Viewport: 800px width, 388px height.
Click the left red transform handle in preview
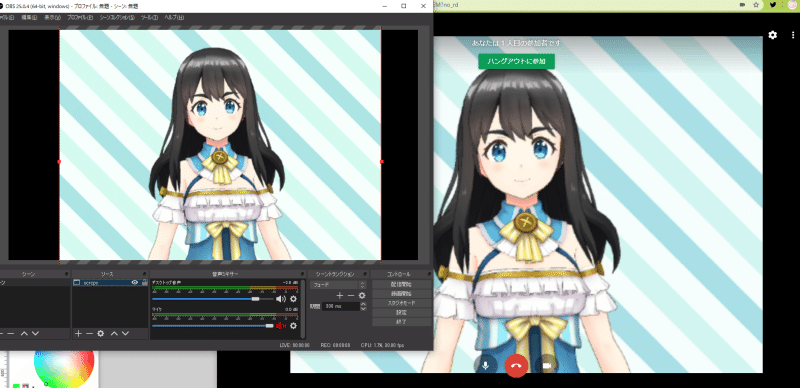(x=59, y=161)
